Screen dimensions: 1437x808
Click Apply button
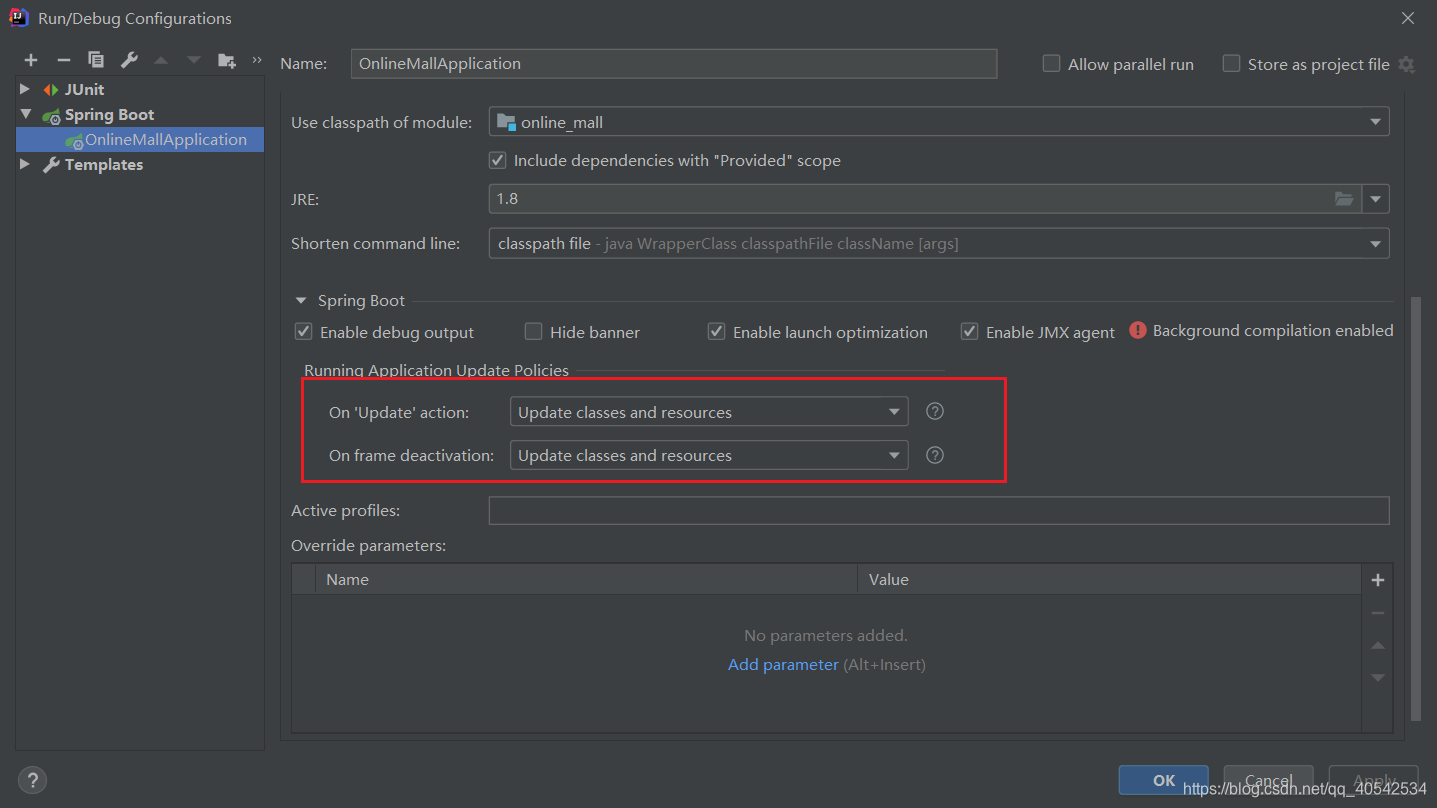pos(1373,780)
